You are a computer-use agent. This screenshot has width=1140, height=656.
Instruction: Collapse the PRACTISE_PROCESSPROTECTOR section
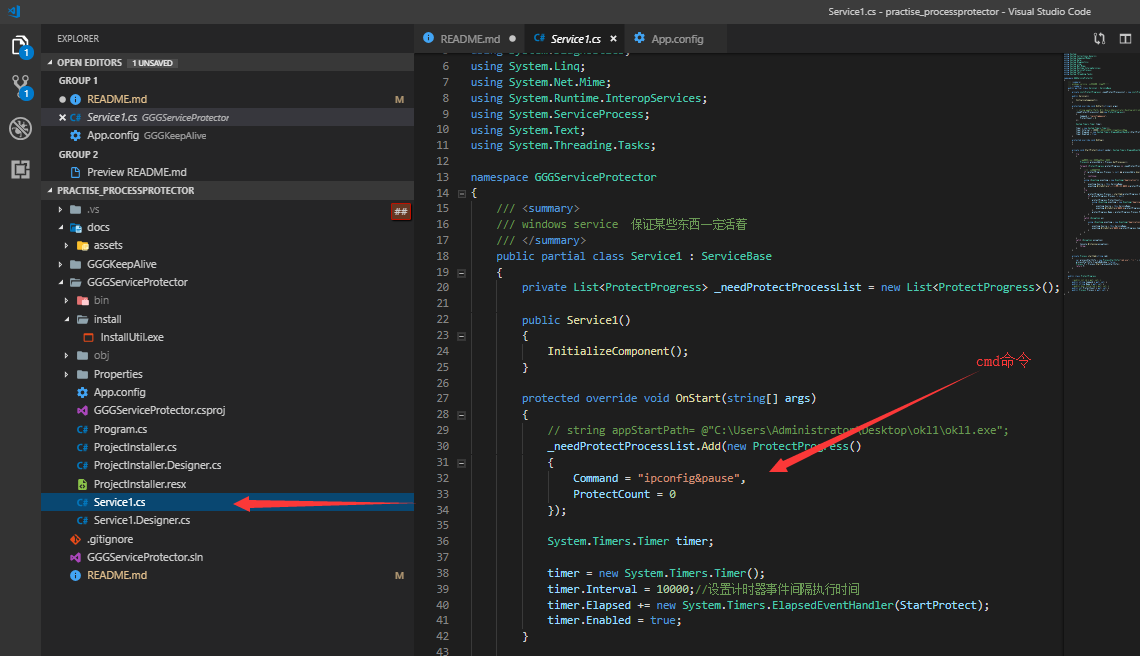tap(50, 191)
